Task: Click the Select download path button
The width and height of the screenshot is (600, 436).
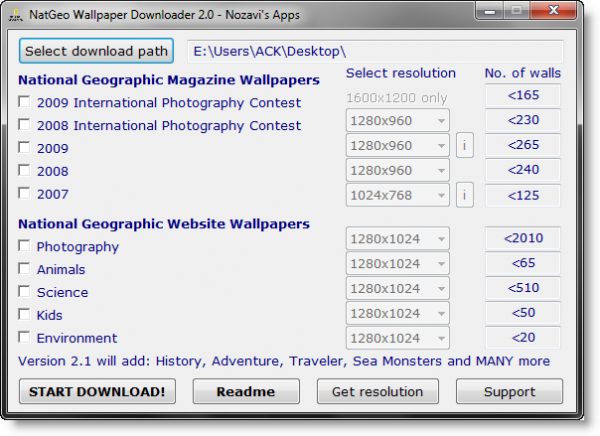Action: click(96, 51)
